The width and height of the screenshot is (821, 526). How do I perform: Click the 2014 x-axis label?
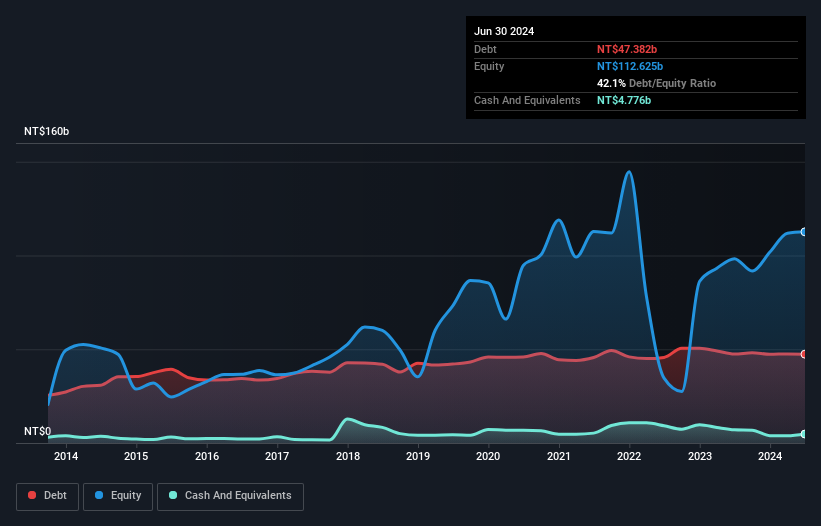click(66, 456)
